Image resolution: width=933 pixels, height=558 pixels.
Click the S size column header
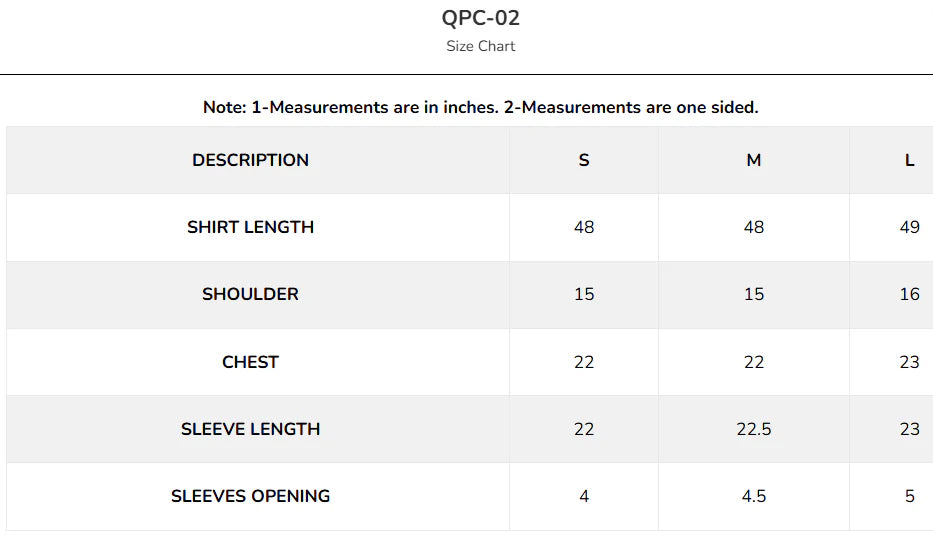(x=584, y=160)
